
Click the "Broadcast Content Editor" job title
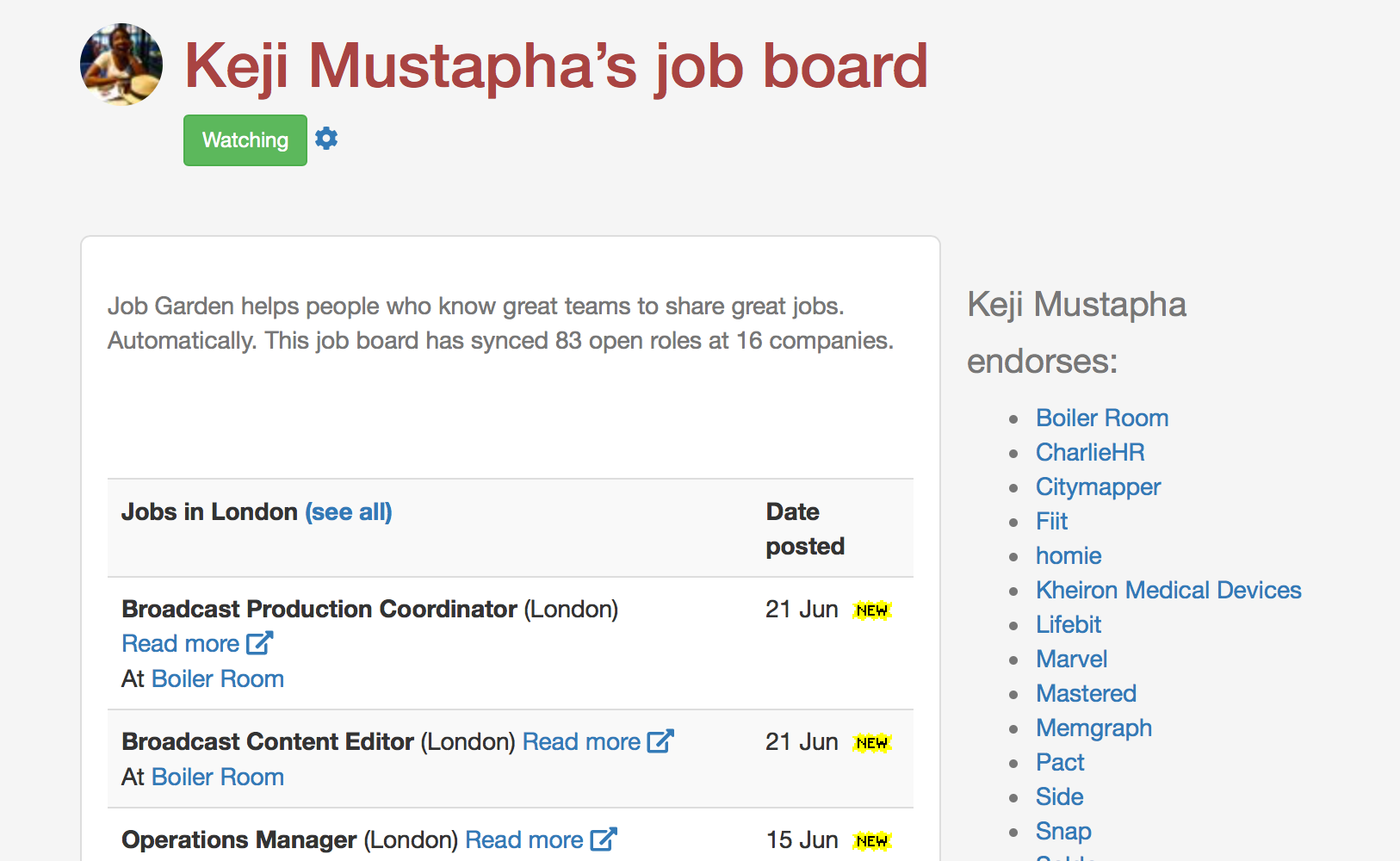268,742
